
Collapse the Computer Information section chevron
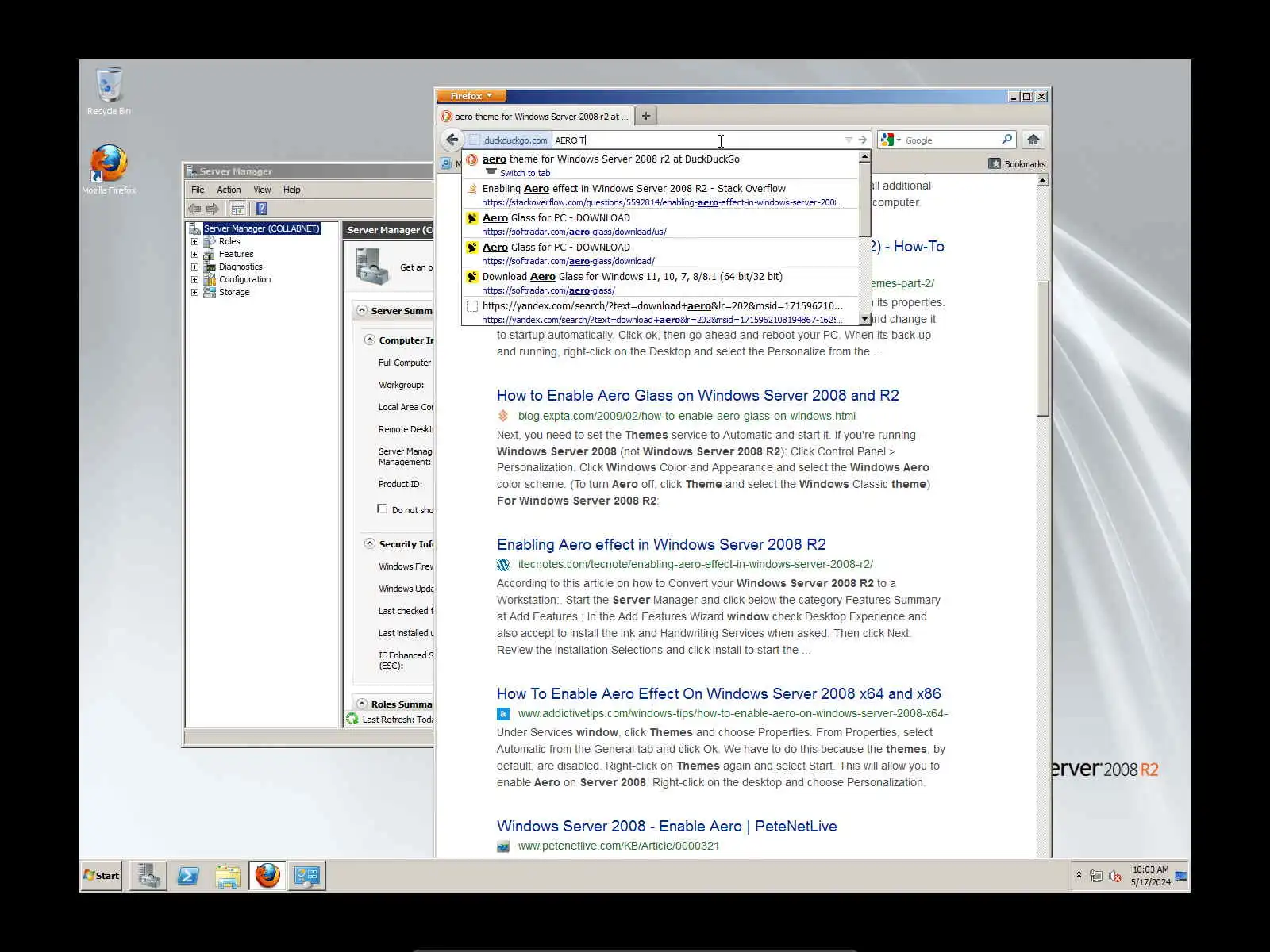(370, 340)
